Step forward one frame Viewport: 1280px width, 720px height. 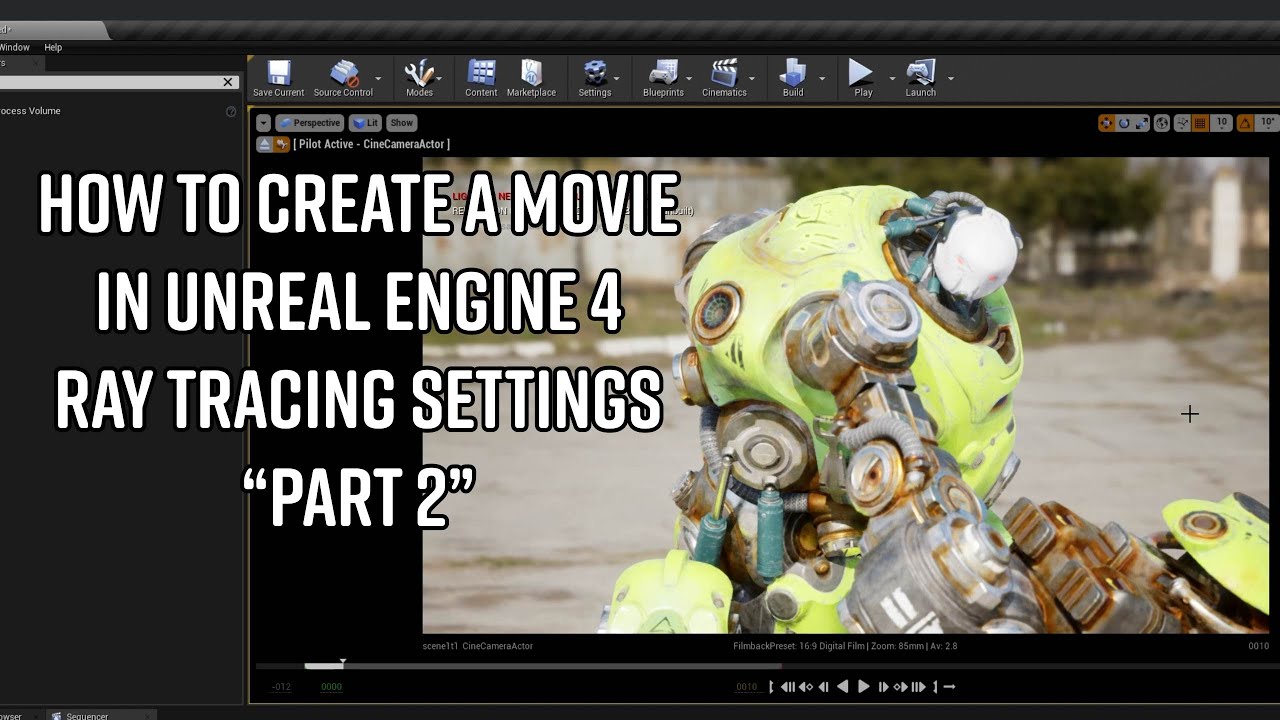pos(883,687)
